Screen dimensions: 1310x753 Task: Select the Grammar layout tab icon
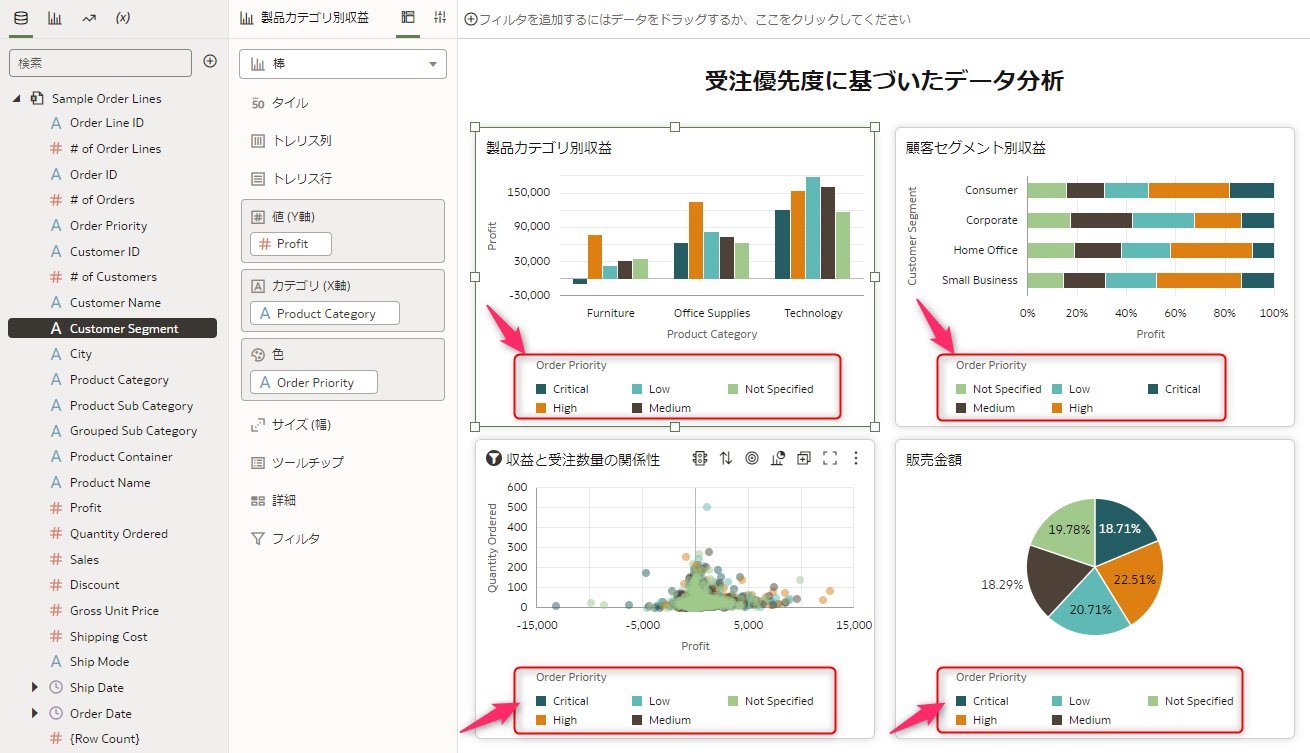pos(408,18)
